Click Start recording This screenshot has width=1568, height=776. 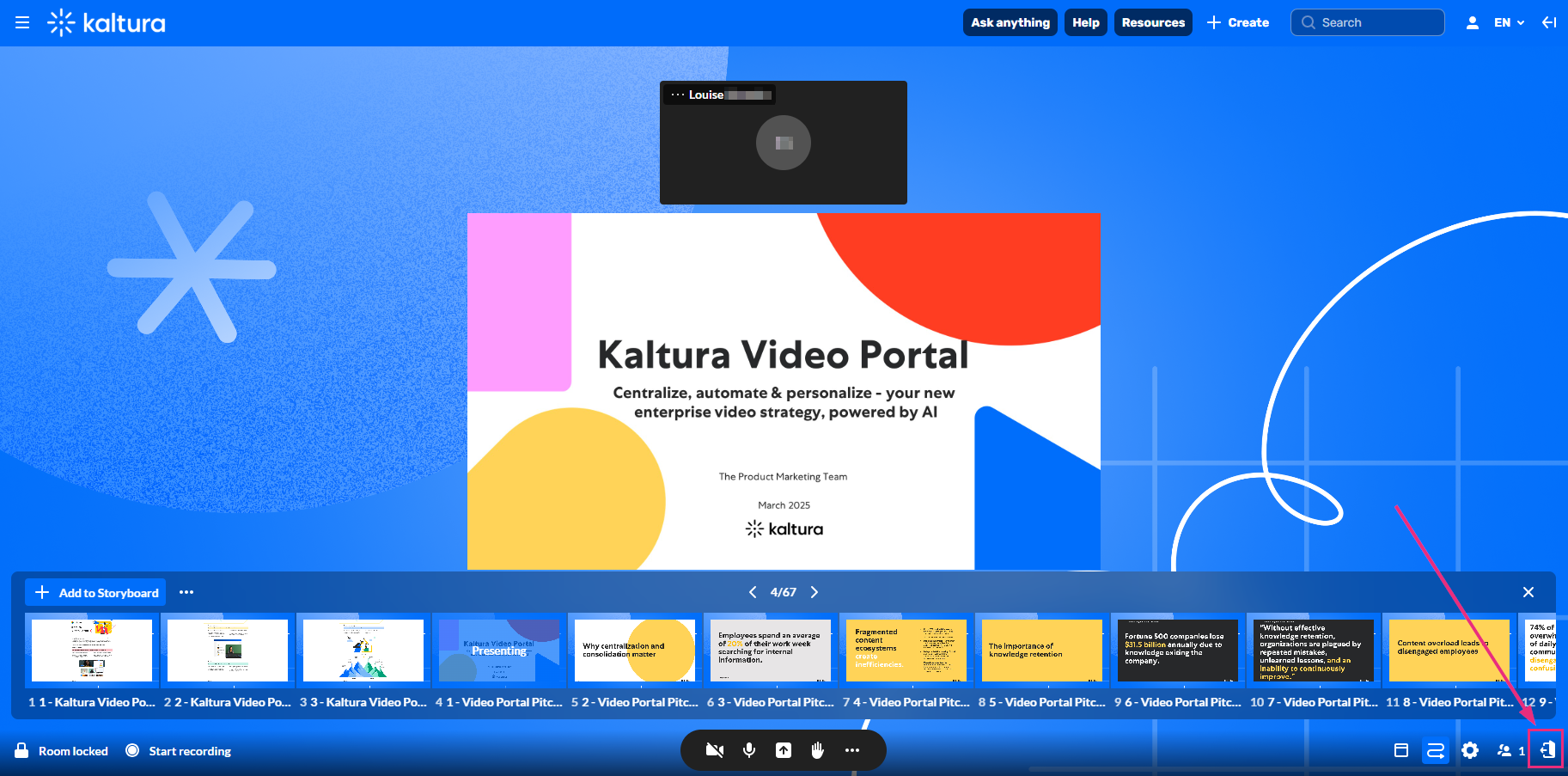pos(179,751)
